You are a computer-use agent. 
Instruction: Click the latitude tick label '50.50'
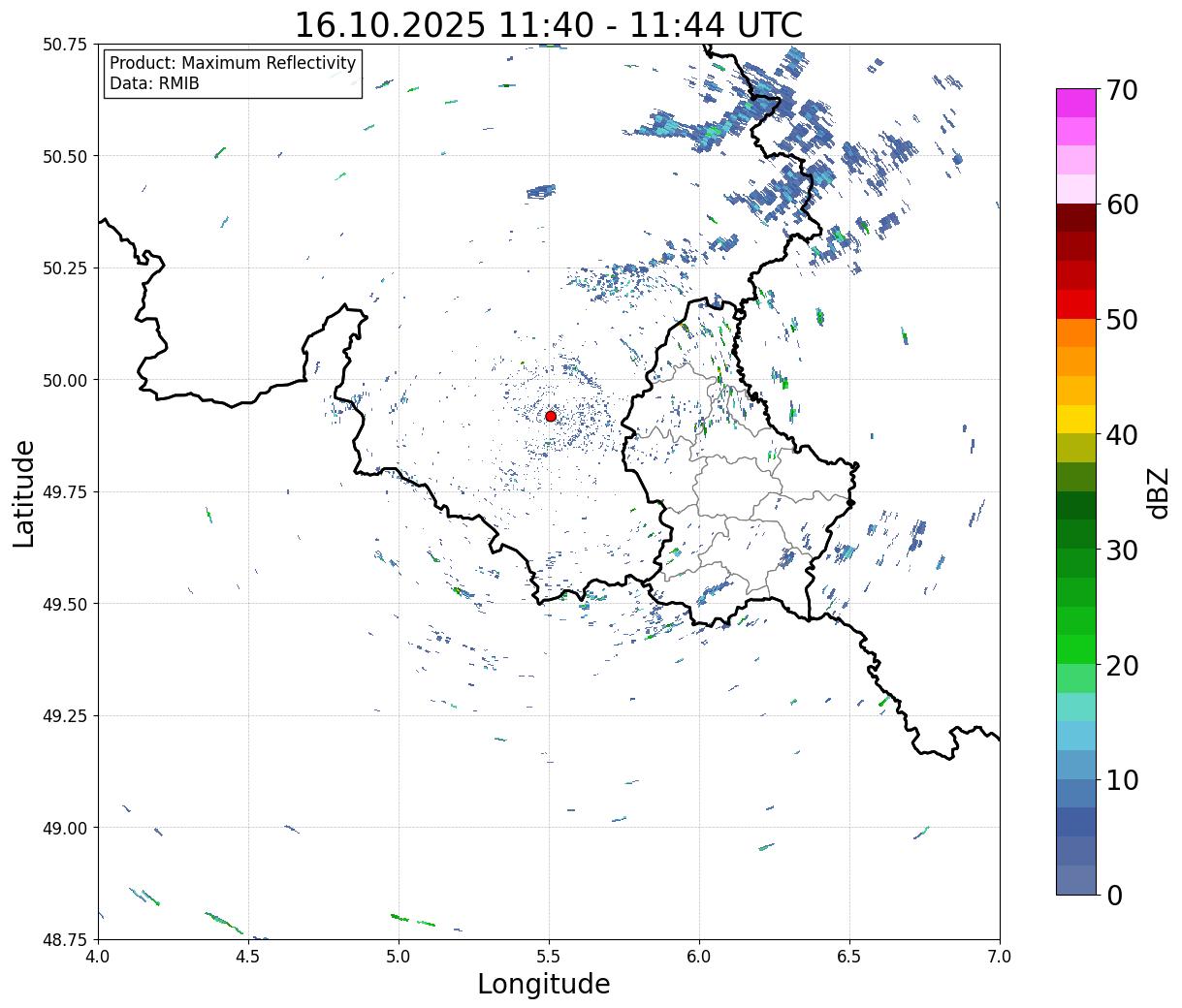(x=64, y=156)
